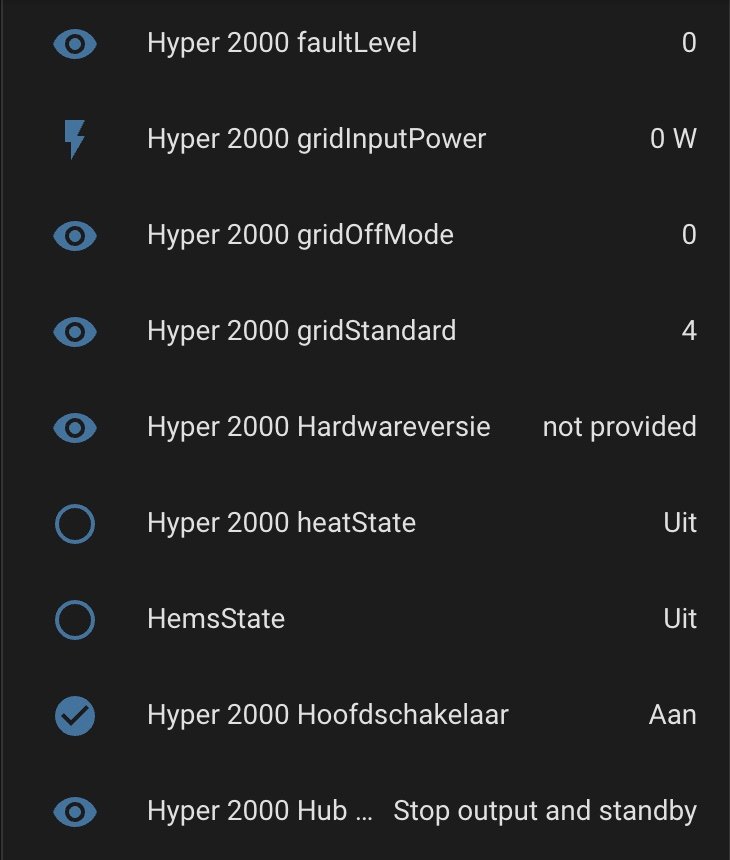Screen dimensions: 730x860
Task: Click the 'Stop output and standby' value
Action: pos(545,811)
